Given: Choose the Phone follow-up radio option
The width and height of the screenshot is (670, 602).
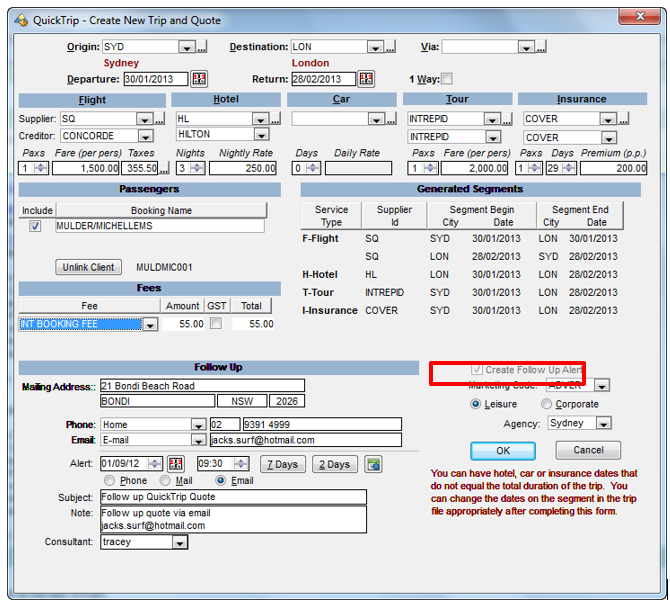Looking at the screenshot, I should [111, 481].
